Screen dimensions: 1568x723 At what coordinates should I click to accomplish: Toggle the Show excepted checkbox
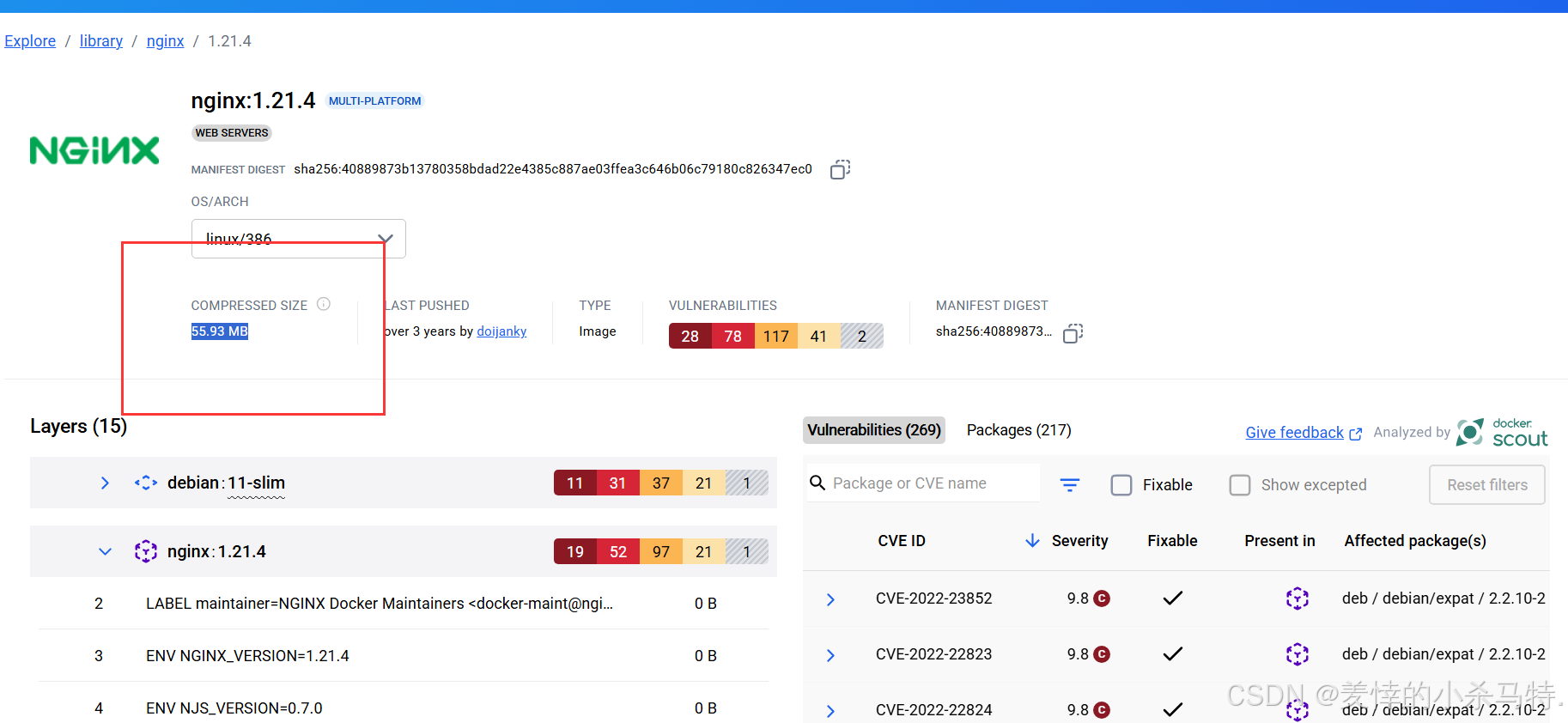pyautogui.click(x=1240, y=485)
